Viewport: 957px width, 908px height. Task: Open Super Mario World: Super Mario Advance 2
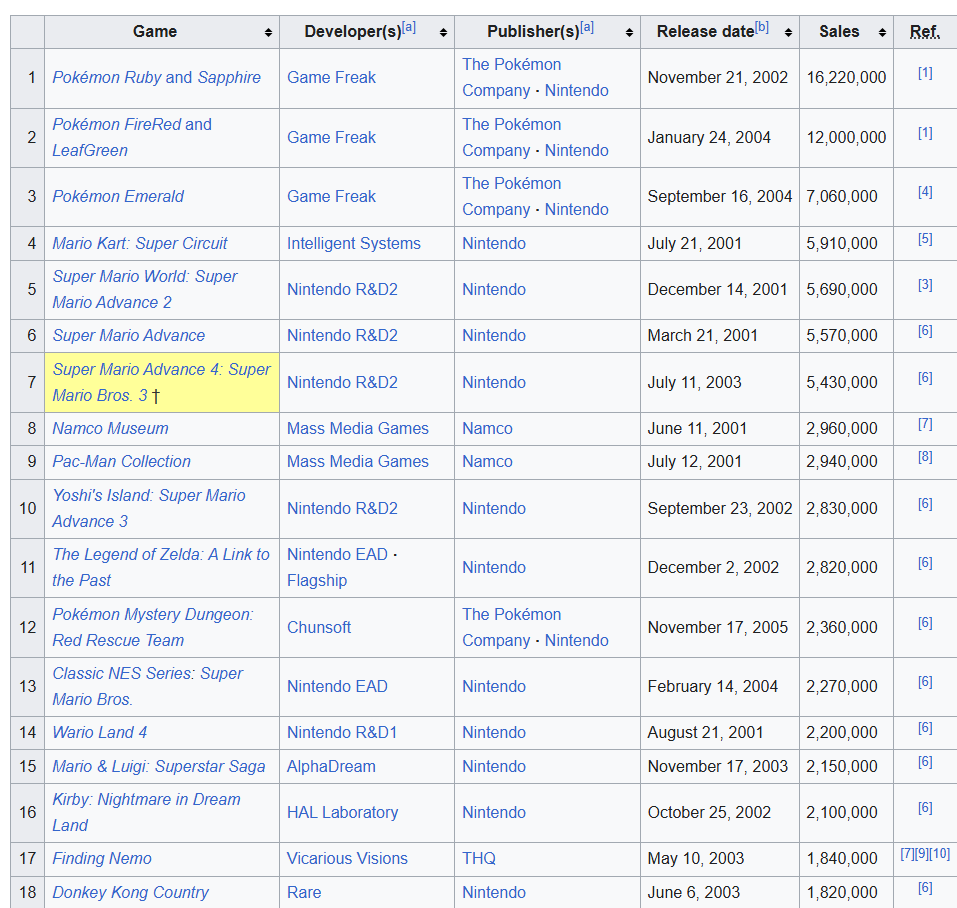coord(145,289)
